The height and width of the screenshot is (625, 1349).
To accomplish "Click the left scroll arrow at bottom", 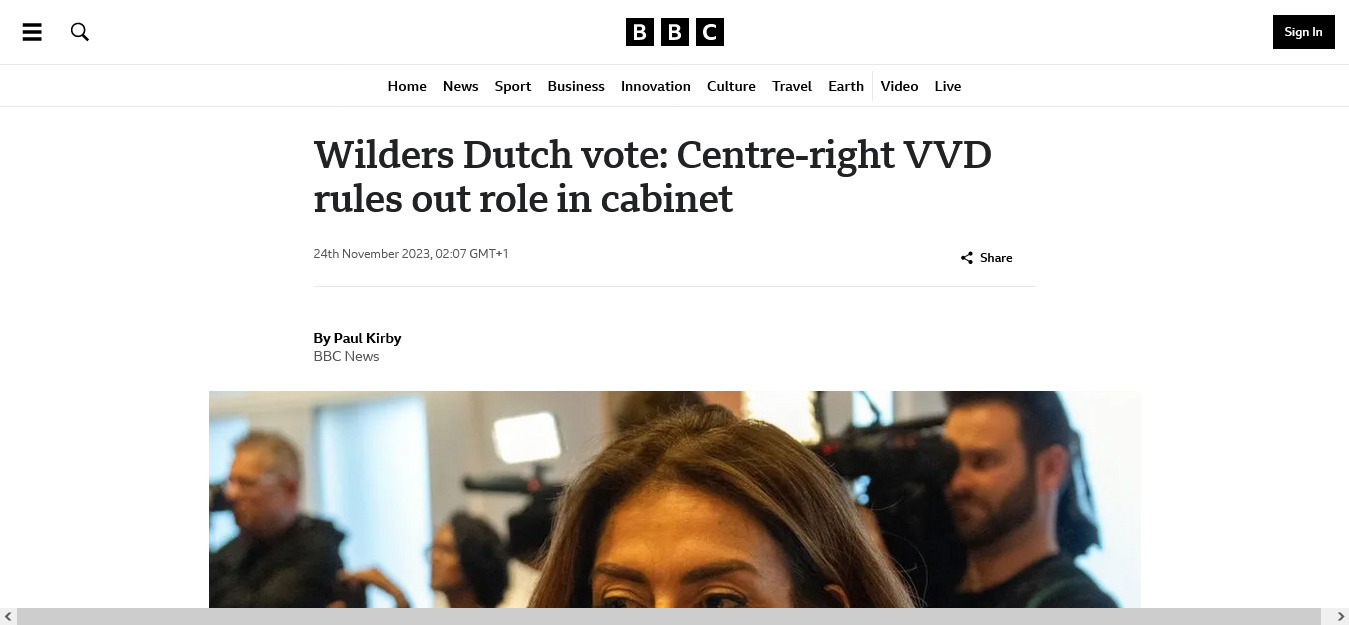I will click(8, 616).
